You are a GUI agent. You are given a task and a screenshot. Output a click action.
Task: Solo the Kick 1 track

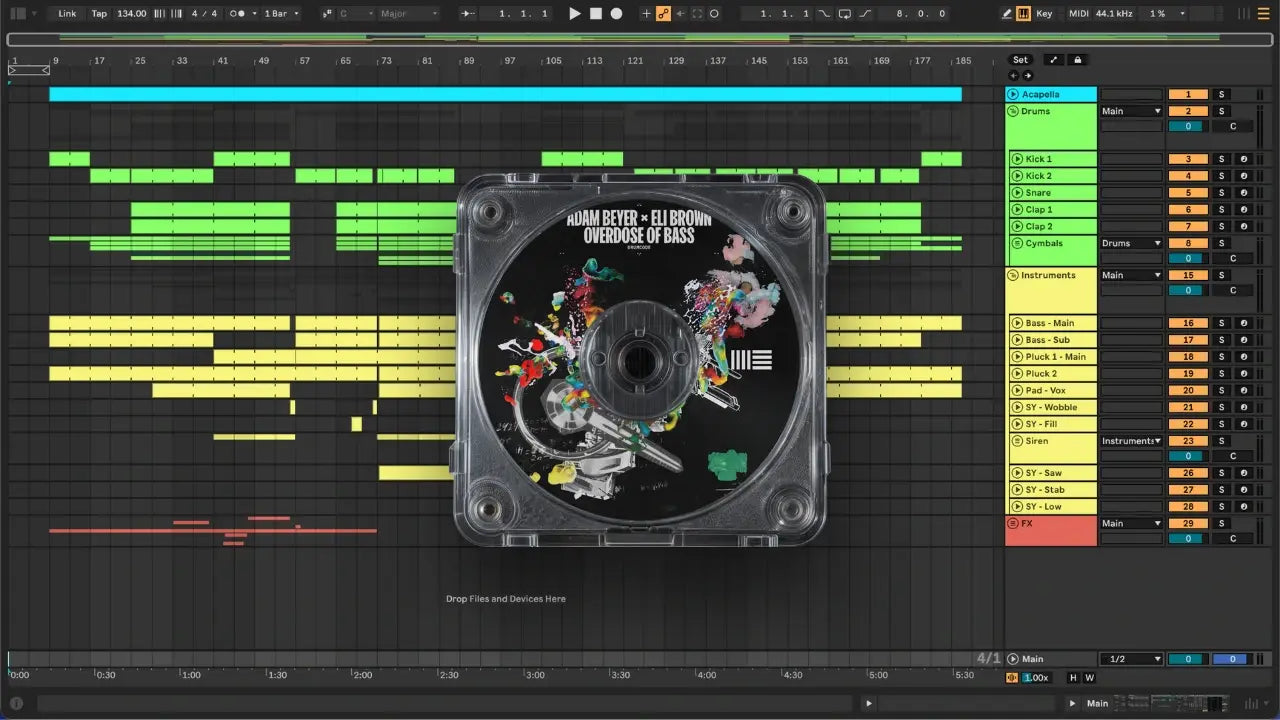(1220, 159)
